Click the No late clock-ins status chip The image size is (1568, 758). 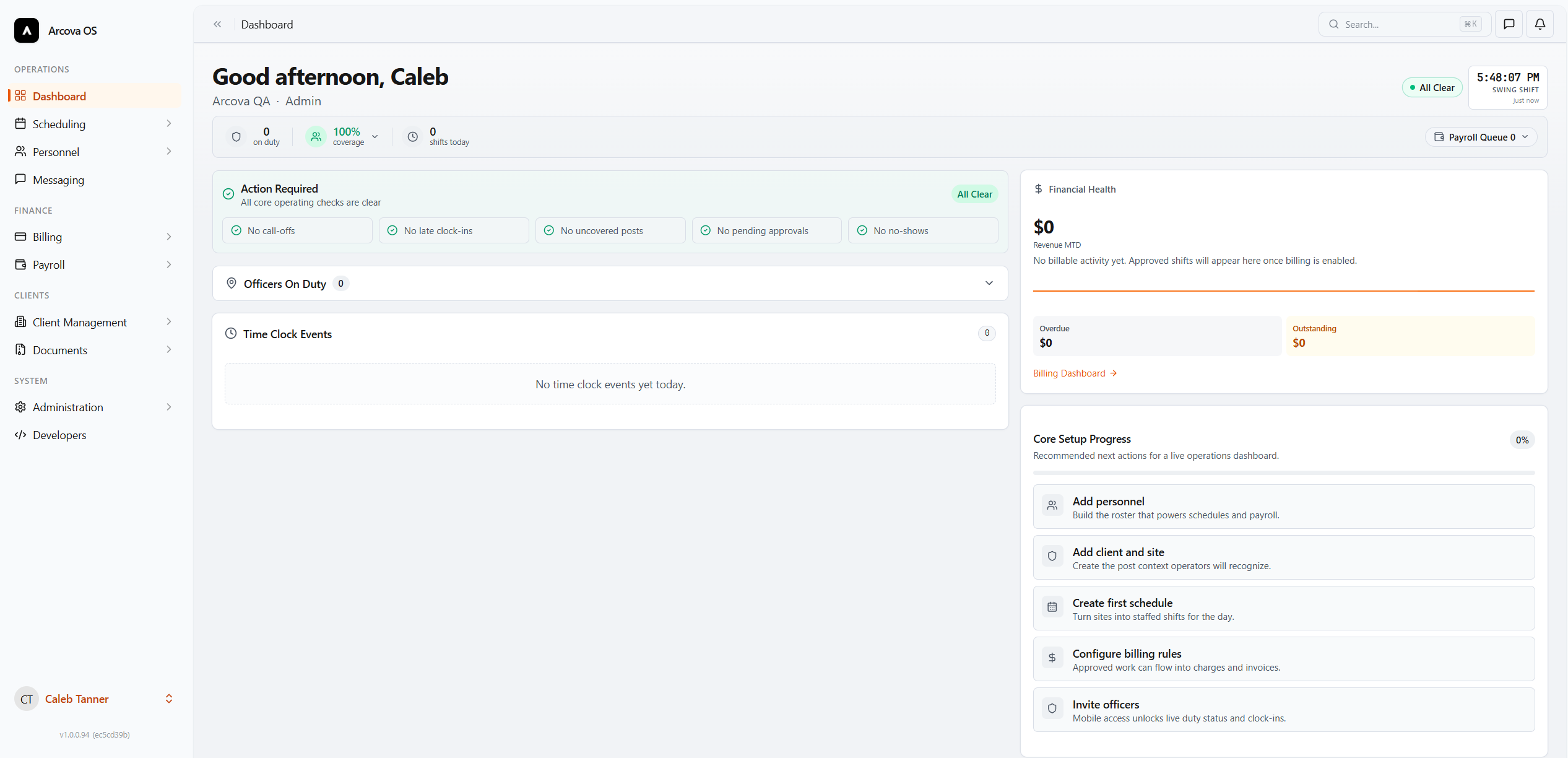(x=454, y=230)
